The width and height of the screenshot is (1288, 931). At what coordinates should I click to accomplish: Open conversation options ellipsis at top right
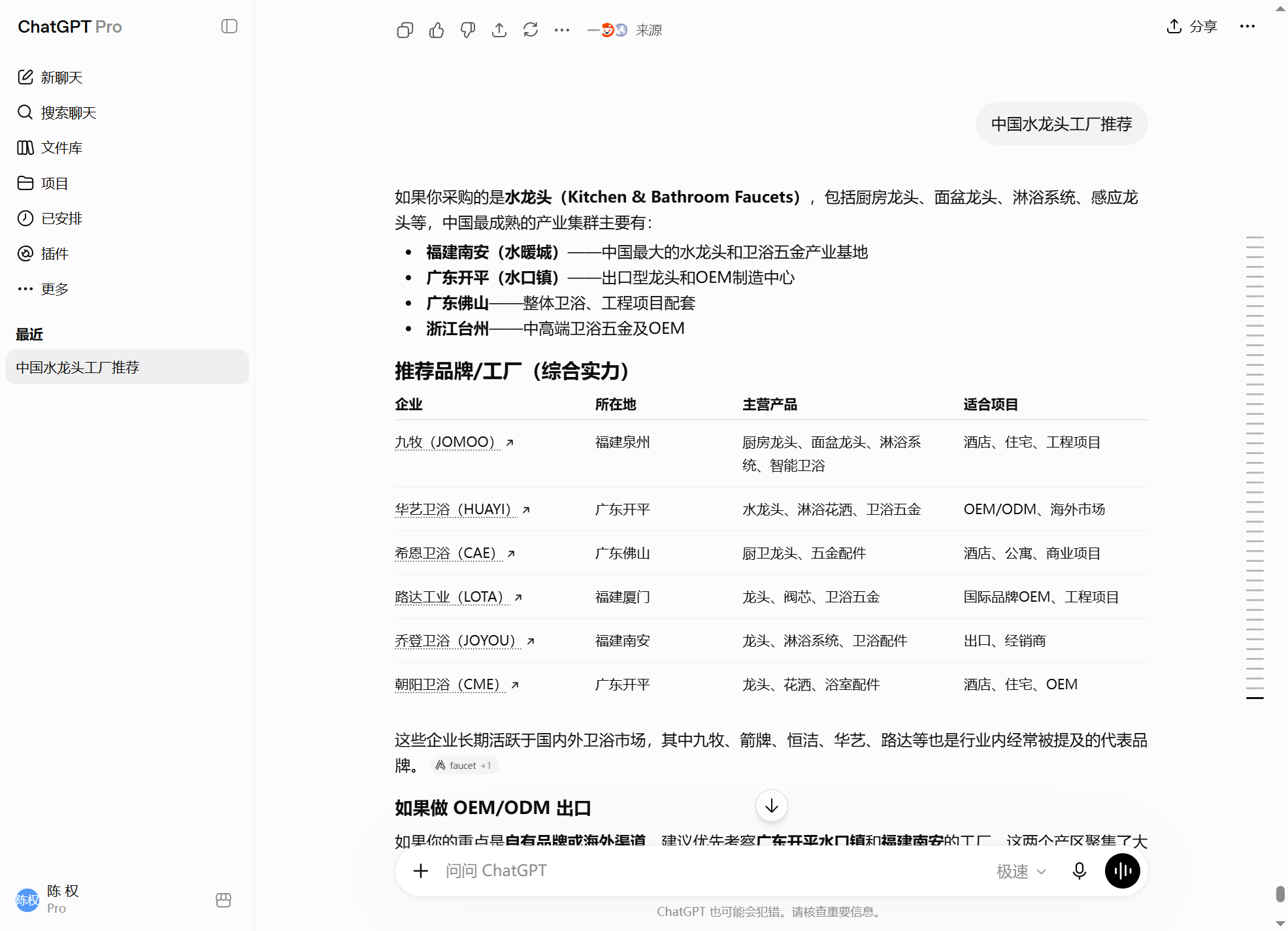click(x=1247, y=27)
